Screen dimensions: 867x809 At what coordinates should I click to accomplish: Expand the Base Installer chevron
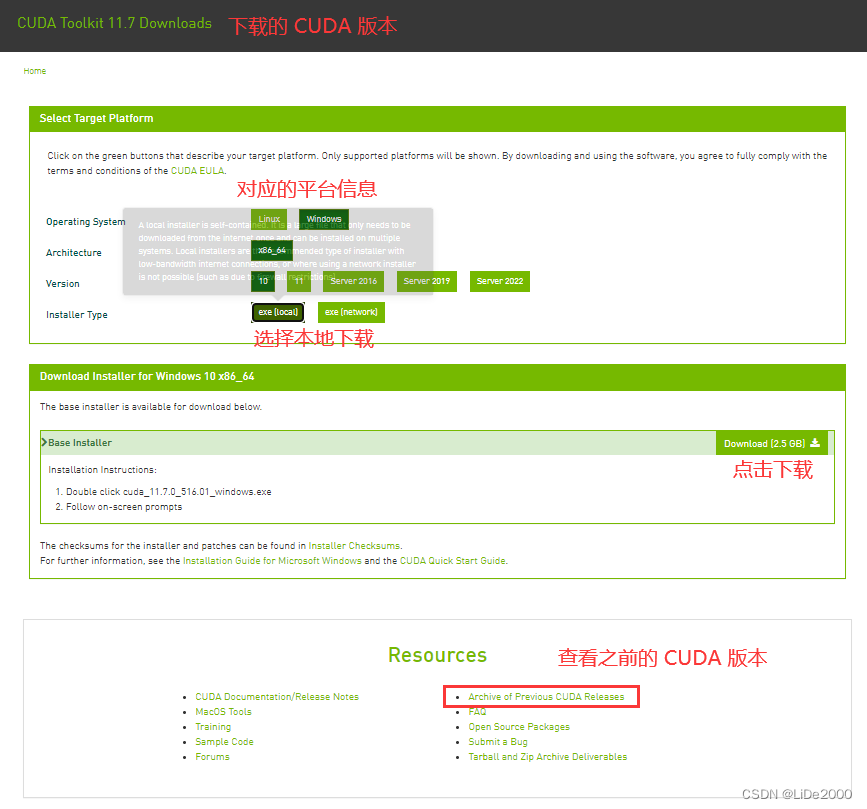point(44,442)
